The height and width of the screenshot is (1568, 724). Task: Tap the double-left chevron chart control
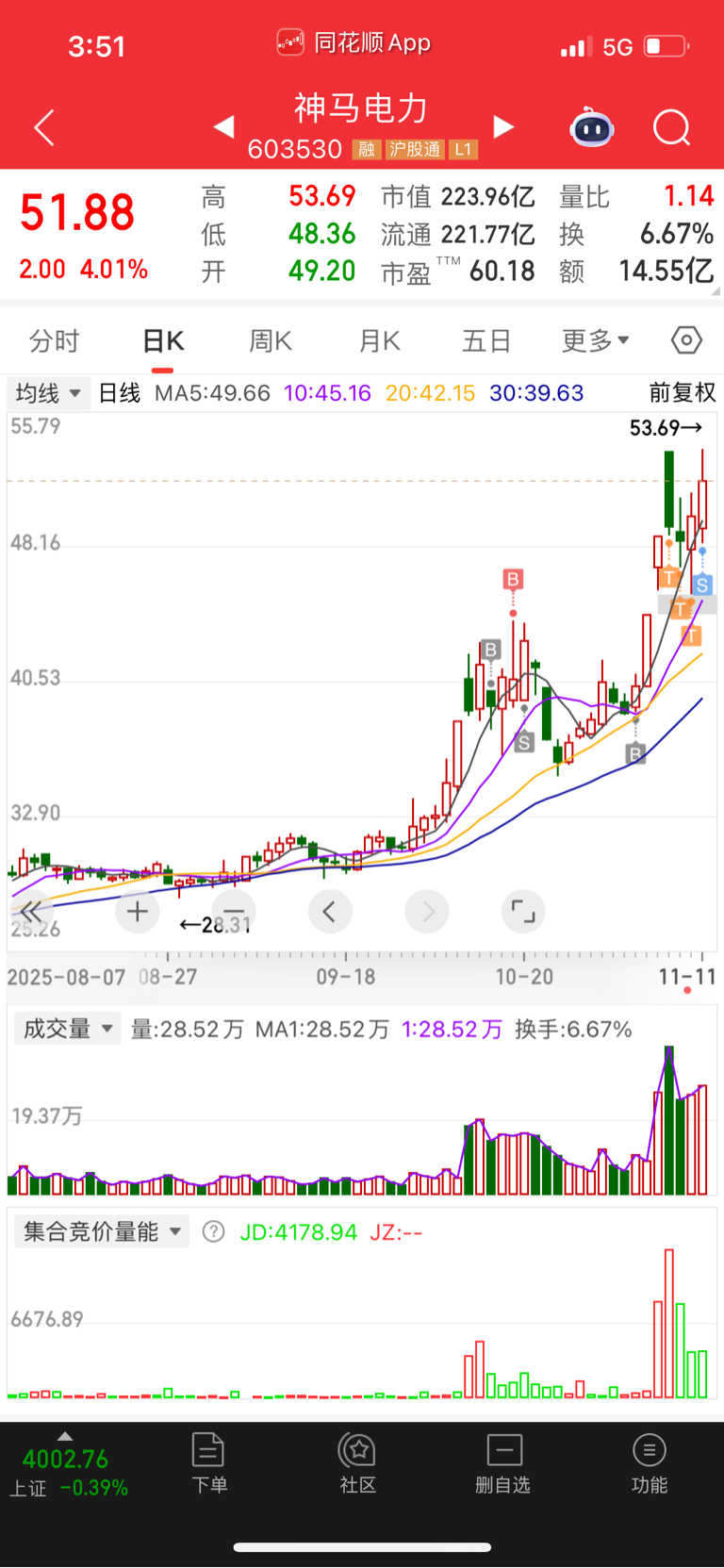[x=31, y=911]
